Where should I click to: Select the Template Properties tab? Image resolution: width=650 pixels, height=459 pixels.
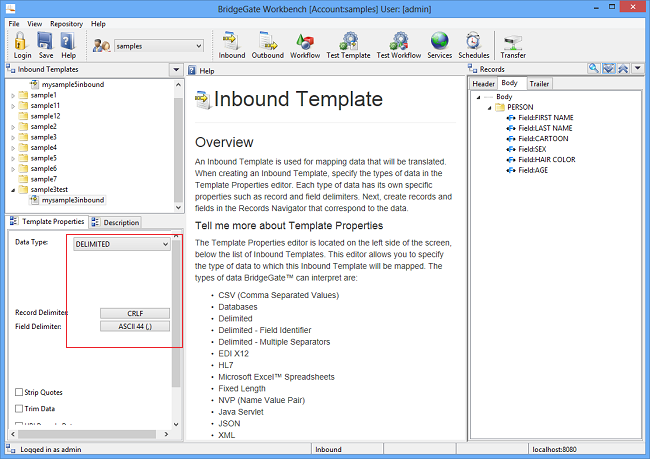coord(48,221)
